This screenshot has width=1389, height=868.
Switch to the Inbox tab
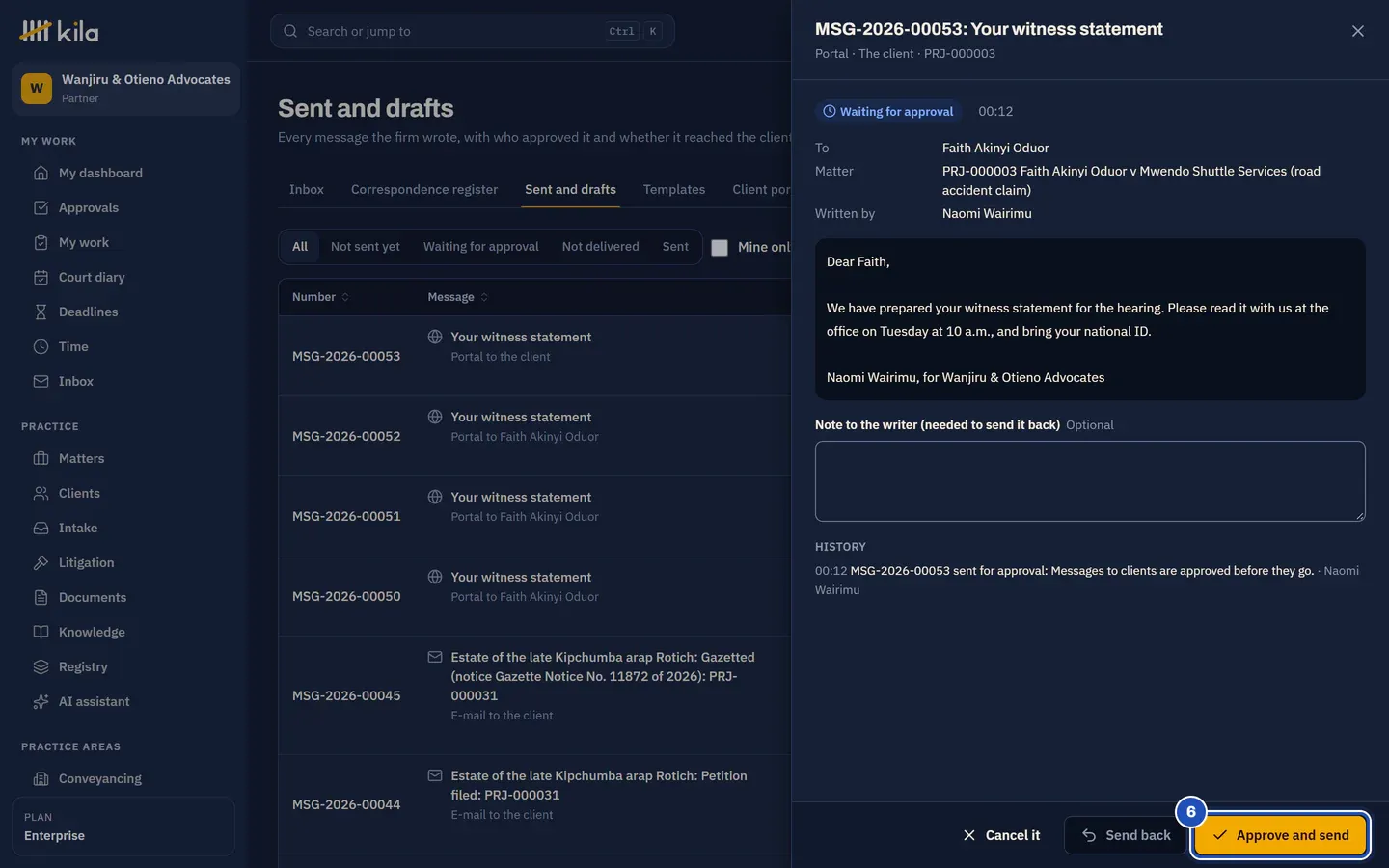(307, 189)
